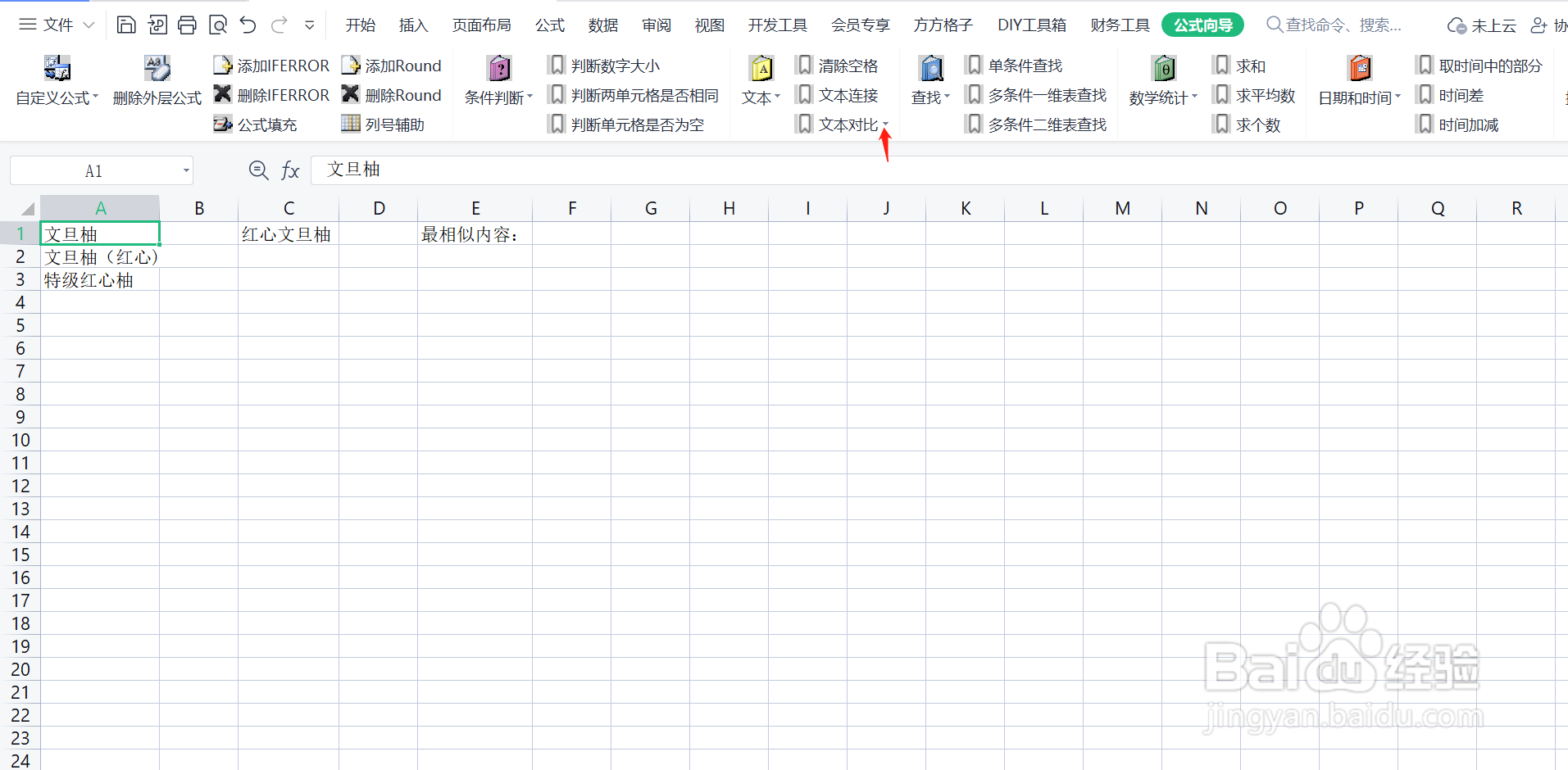Click the 未上云 cloud status icon
This screenshot has height=770, width=1568.
point(1457,25)
